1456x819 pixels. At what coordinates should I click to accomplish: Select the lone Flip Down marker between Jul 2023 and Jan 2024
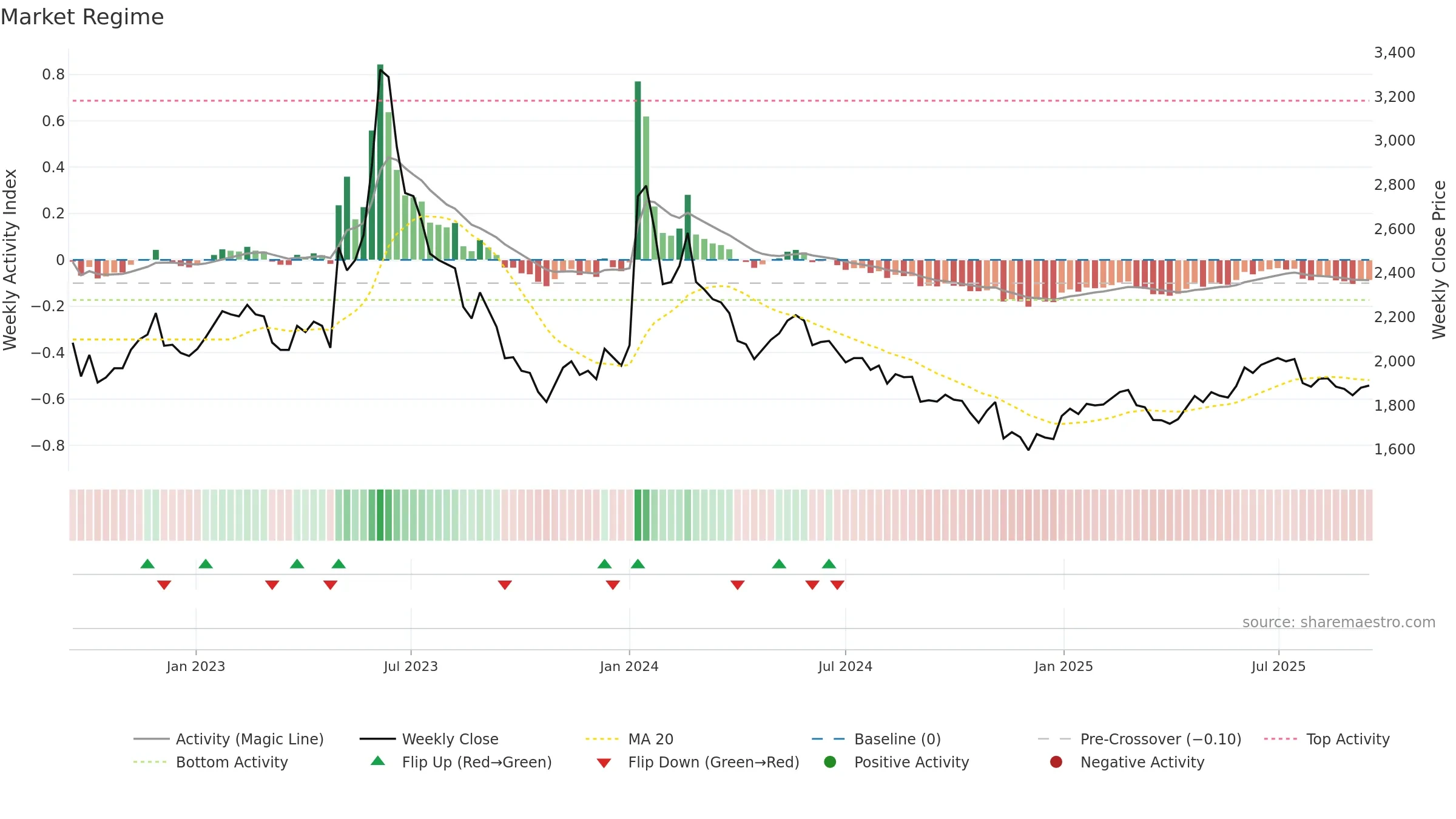click(505, 585)
